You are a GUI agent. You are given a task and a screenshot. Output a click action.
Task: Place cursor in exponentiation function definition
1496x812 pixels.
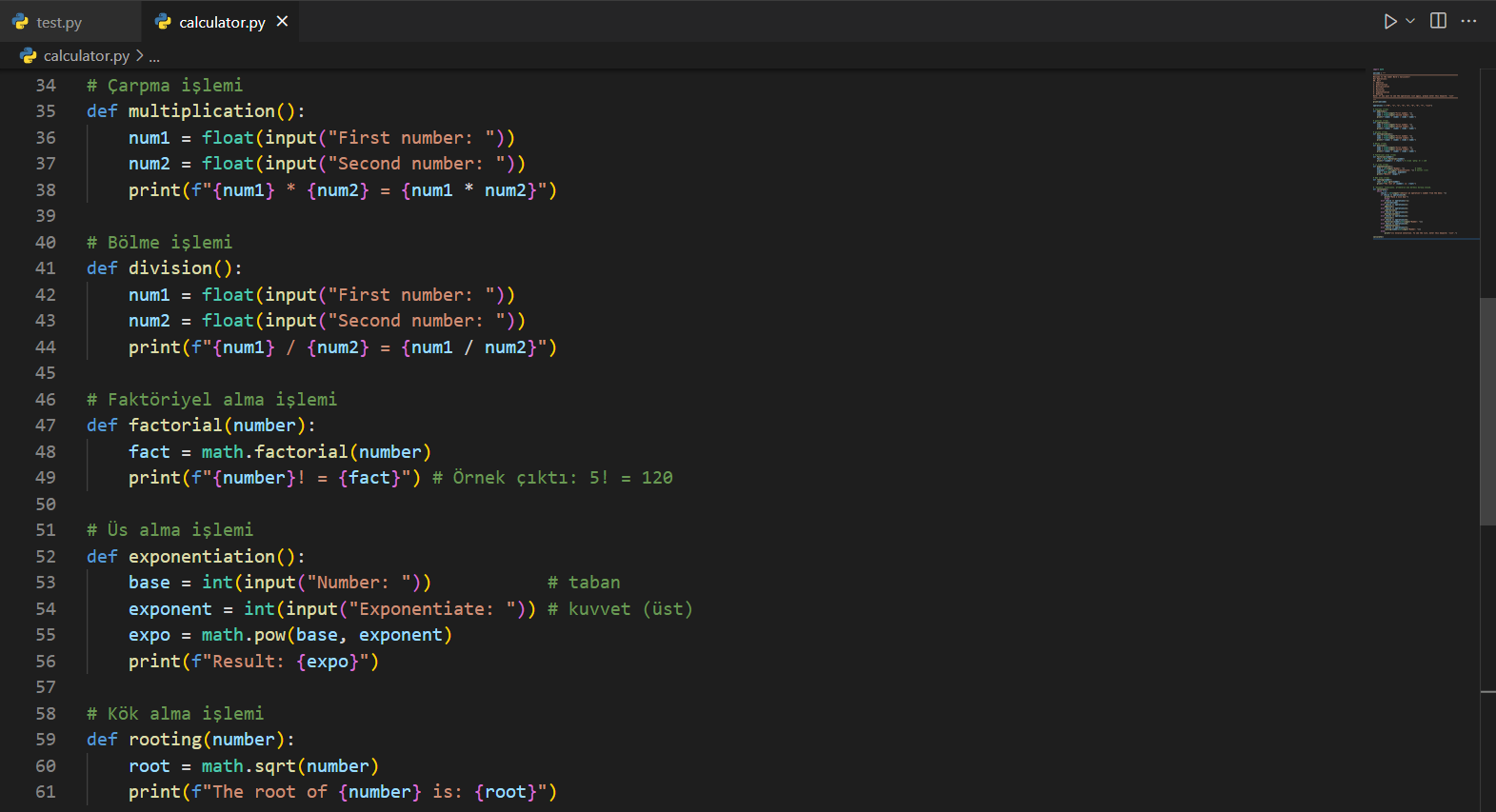click(201, 557)
